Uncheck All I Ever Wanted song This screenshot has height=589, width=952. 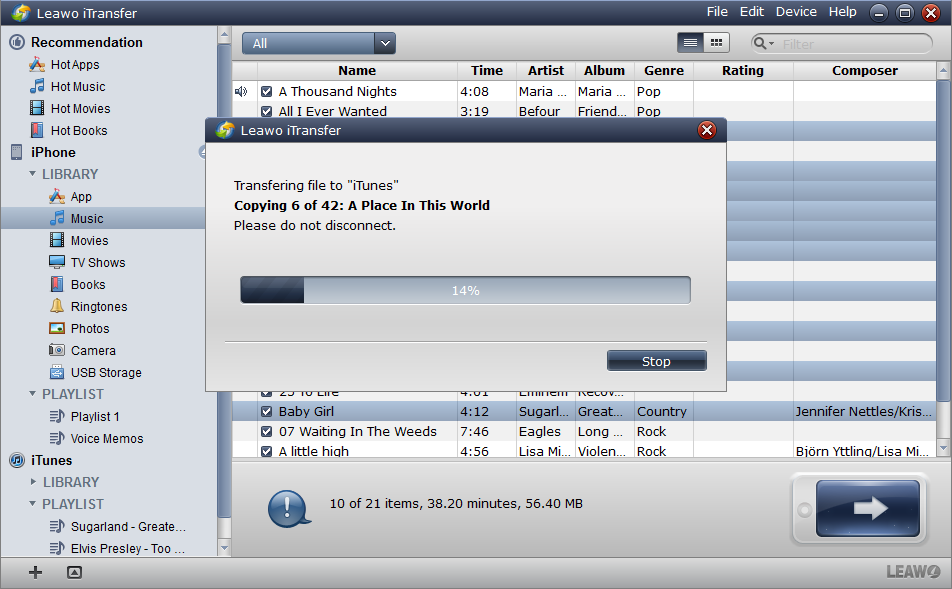click(x=266, y=112)
